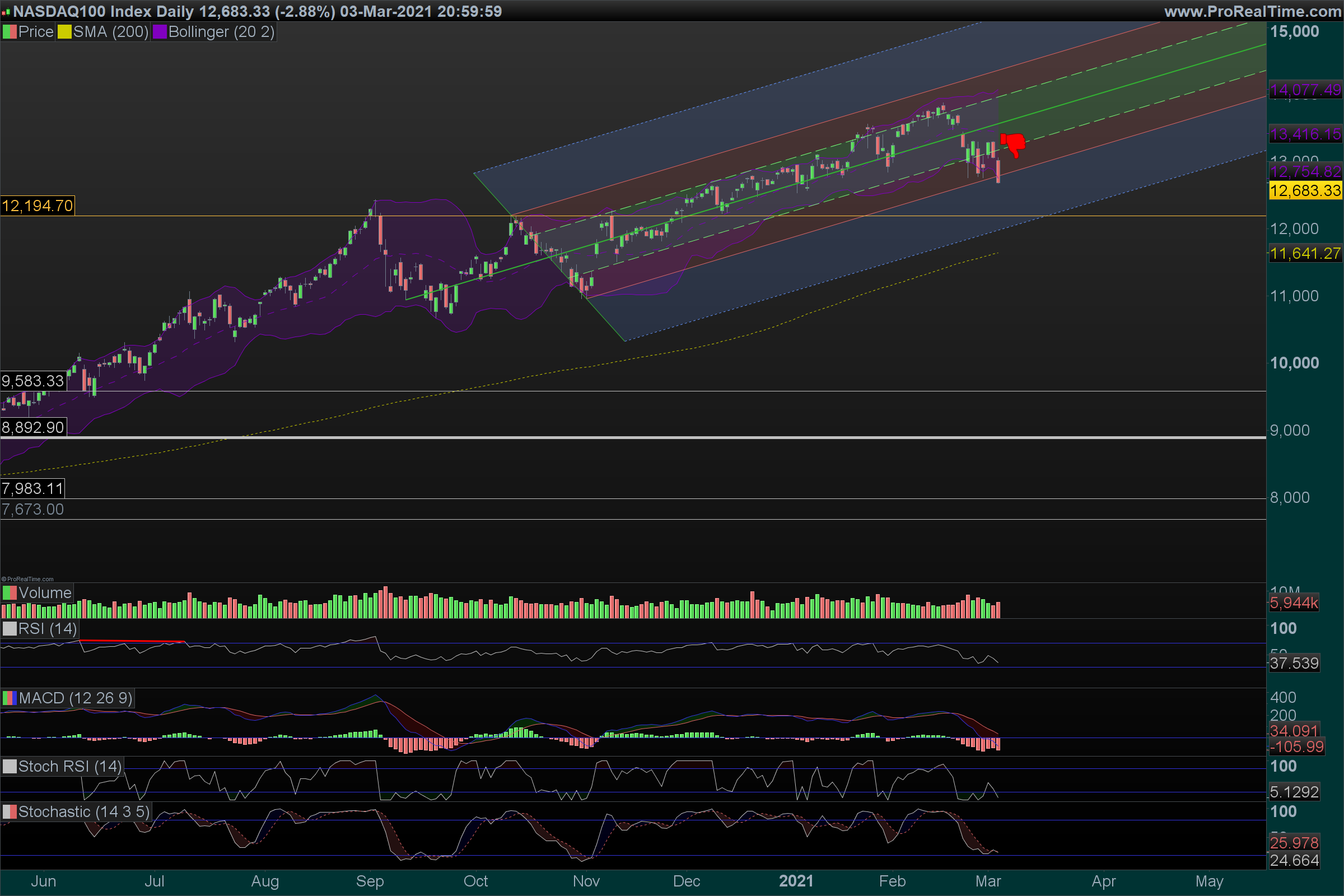Viewport: 1344px width, 896px height.
Task: Click the MACD (12 26 9) panel label
Action: click(75, 698)
